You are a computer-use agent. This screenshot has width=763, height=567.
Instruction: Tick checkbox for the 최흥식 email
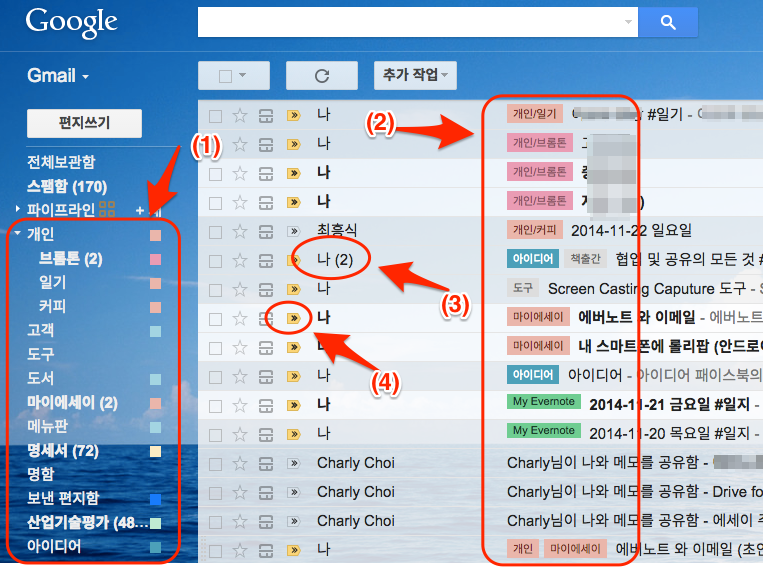pyautogui.click(x=216, y=232)
